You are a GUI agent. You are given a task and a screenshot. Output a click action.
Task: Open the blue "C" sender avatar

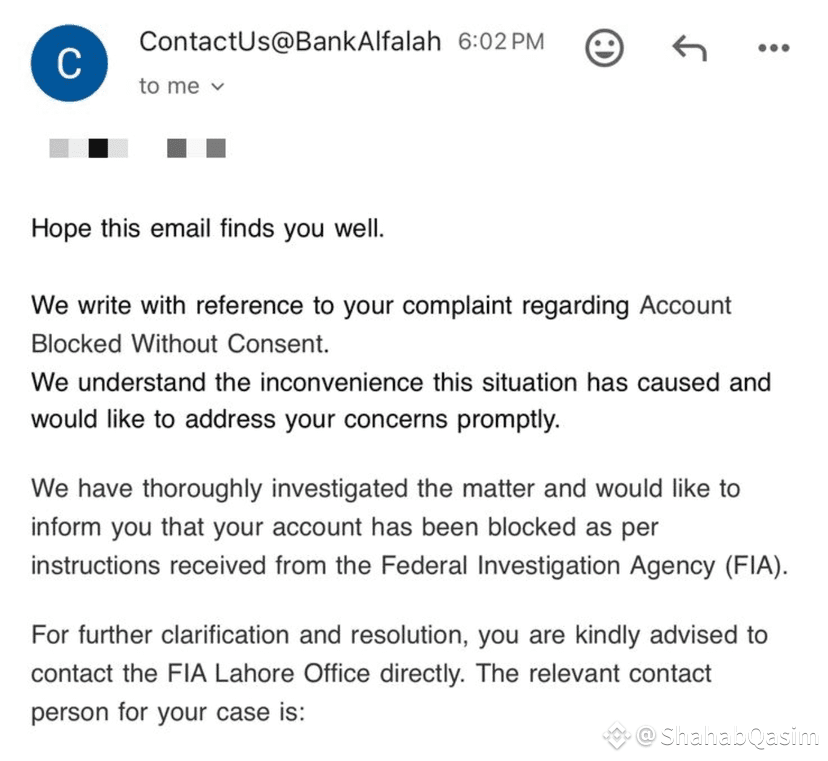tap(69, 63)
